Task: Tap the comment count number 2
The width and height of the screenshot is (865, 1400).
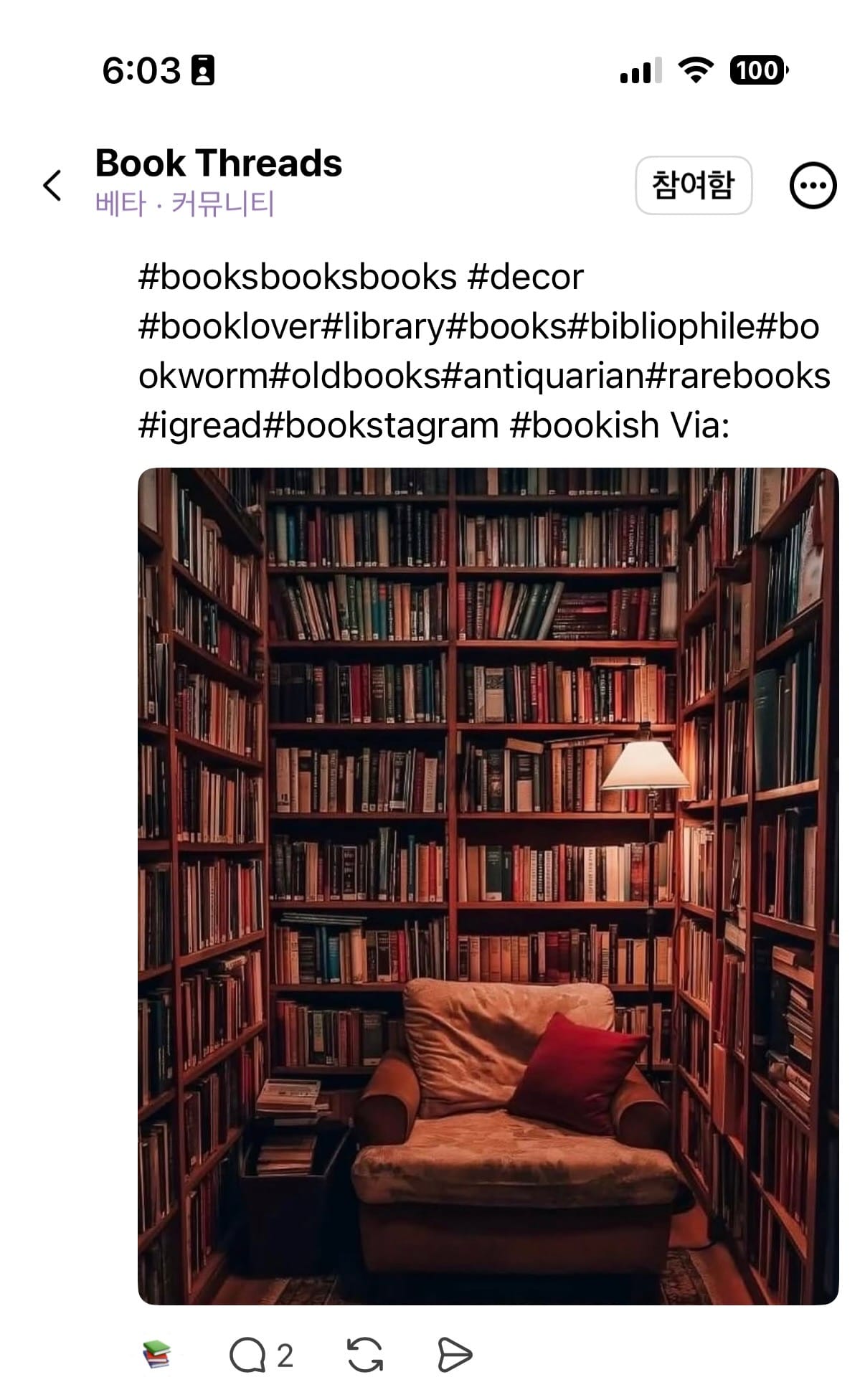Action: (285, 1356)
